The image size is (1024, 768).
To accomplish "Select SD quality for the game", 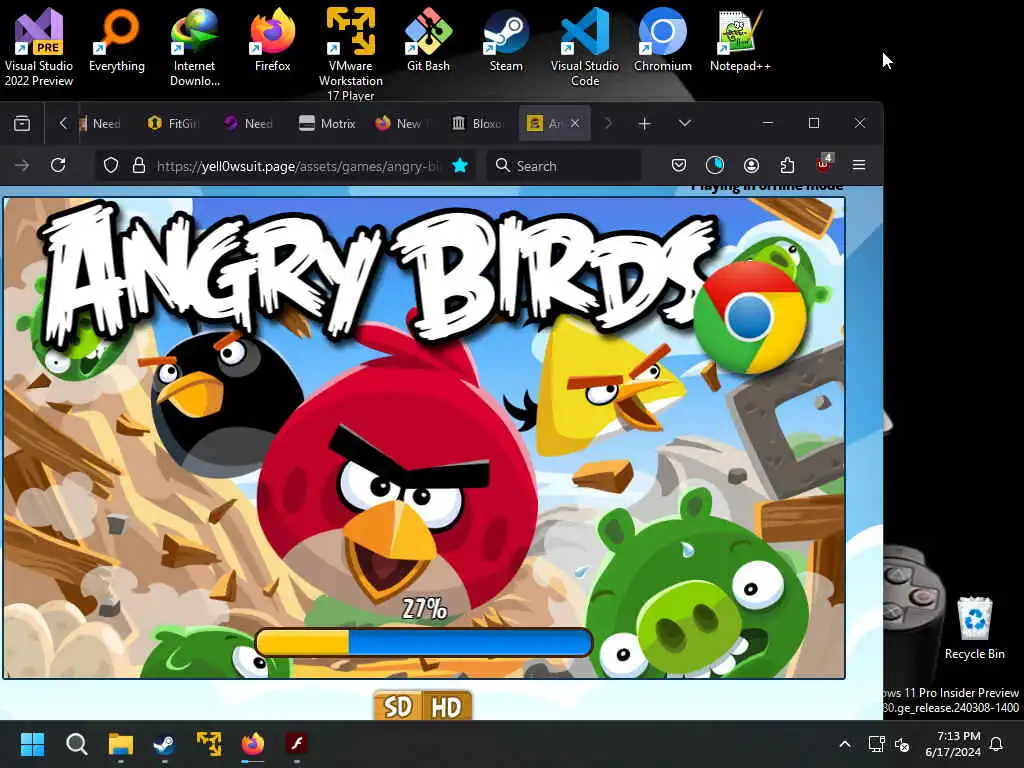I will (398, 706).
